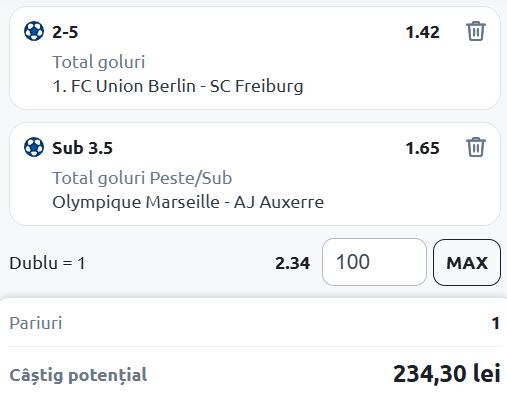Open the 1. FC Union Berlin - SC Freiburg match
507x400 pixels.
pos(178,86)
